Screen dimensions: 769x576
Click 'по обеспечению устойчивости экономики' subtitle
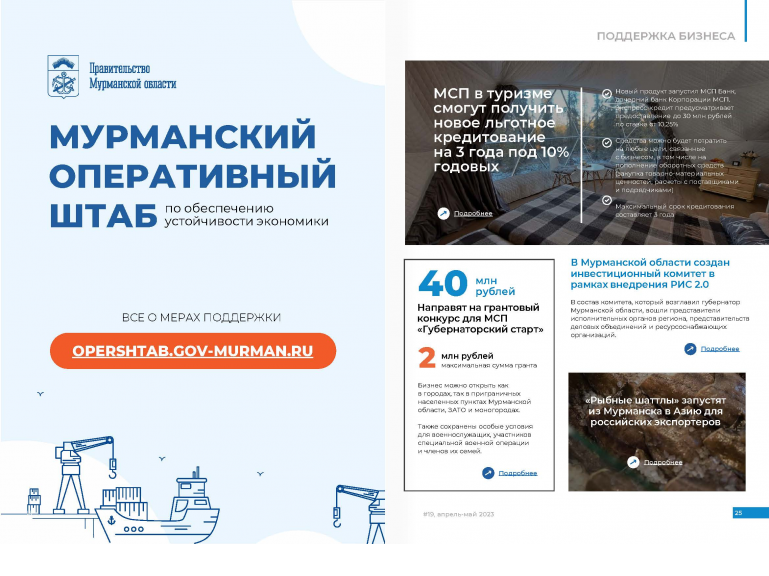click(x=246, y=215)
